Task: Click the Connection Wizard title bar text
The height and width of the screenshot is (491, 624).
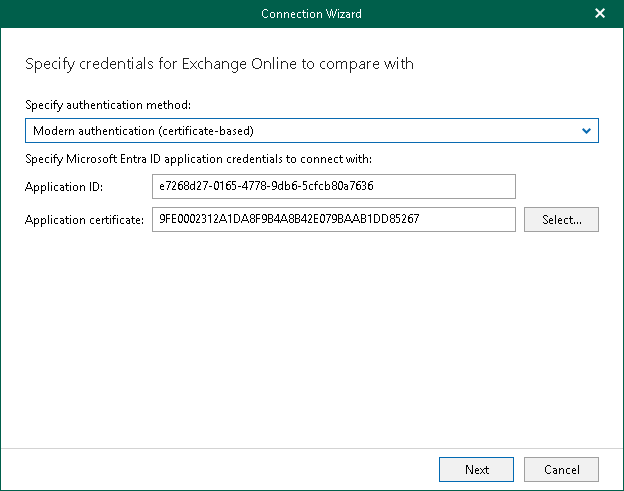Action: point(311,14)
